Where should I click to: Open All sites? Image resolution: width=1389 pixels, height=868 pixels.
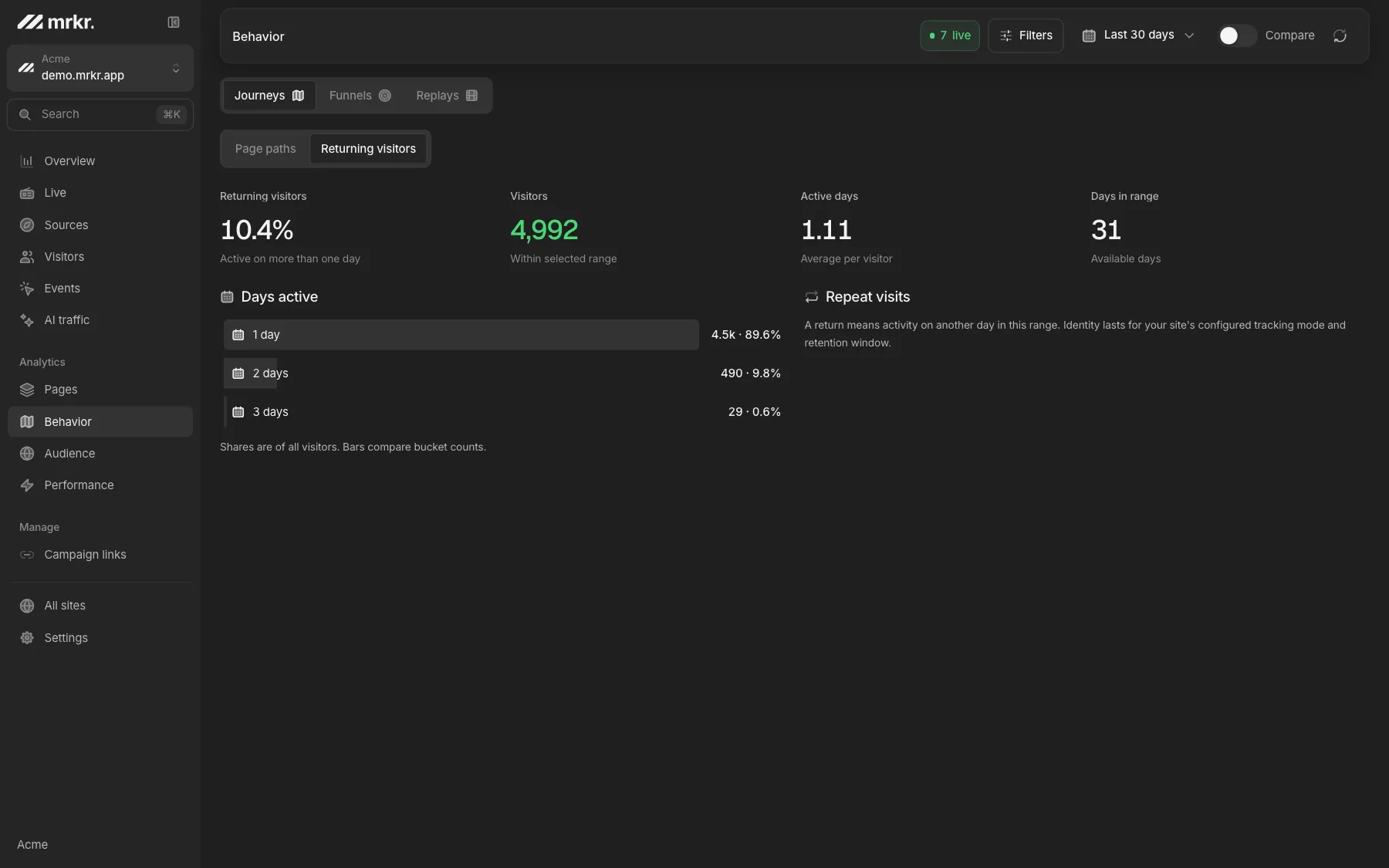tap(100, 606)
